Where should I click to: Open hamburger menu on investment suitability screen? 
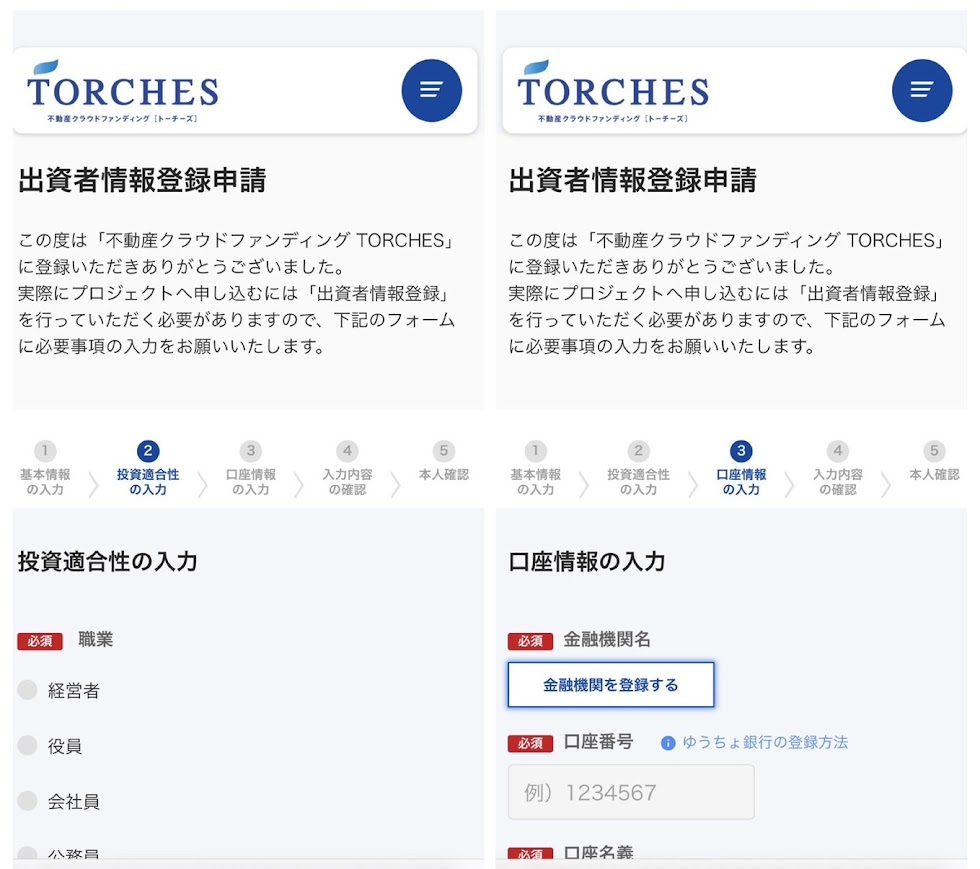[431, 90]
